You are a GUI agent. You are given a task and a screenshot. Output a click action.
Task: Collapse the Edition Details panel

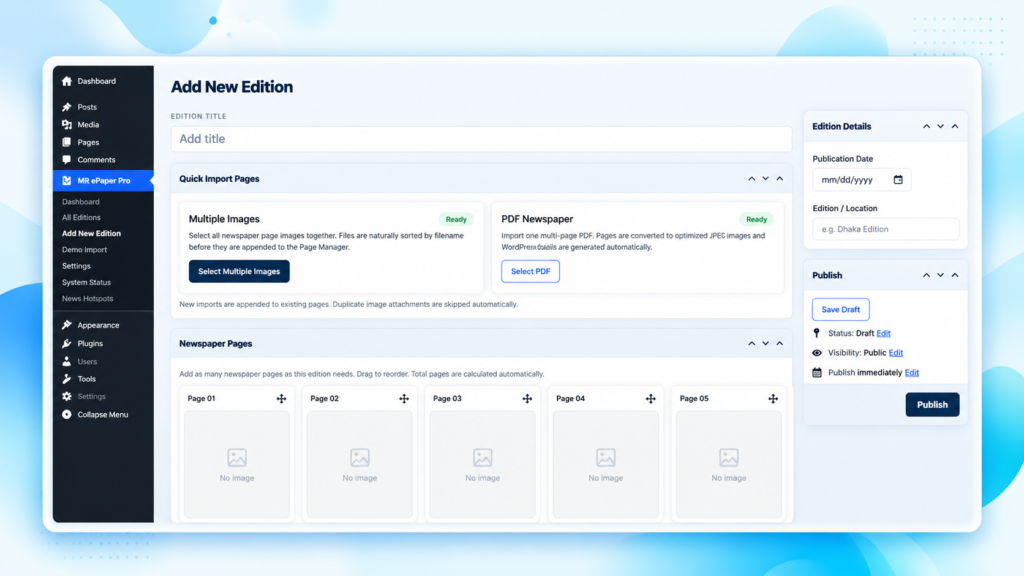(955, 127)
